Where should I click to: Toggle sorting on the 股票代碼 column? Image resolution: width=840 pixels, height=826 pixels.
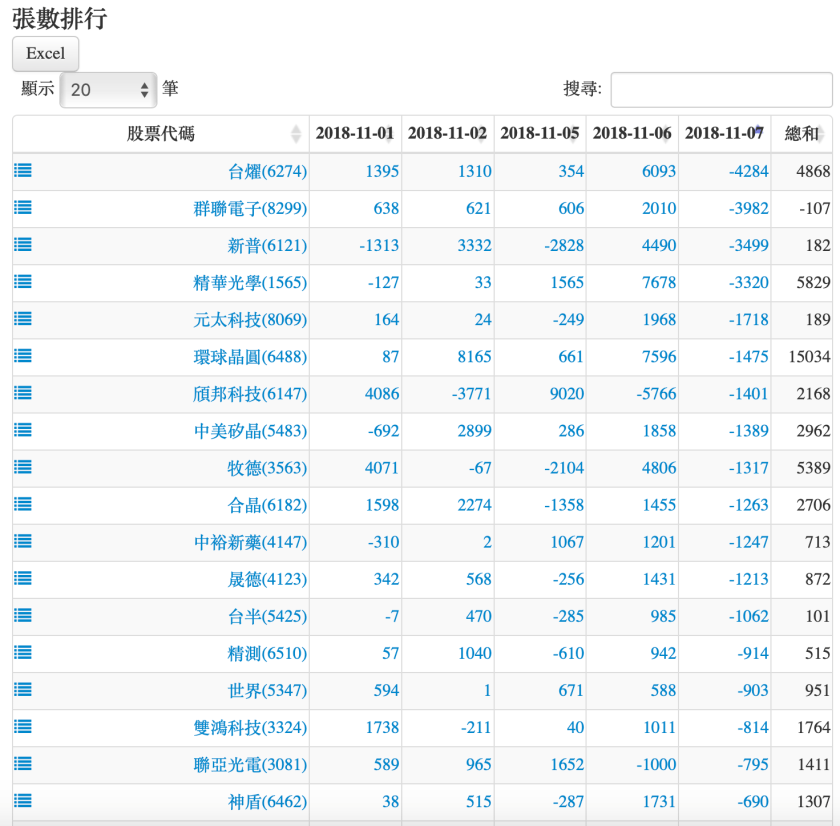pyautogui.click(x=160, y=134)
